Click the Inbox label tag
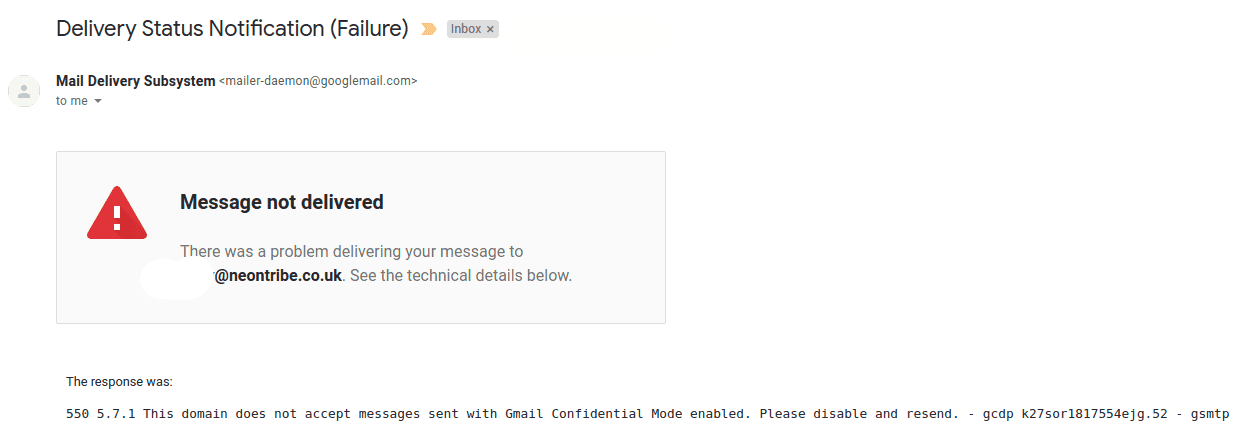The height and width of the screenshot is (441, 1248). [466, 30]
